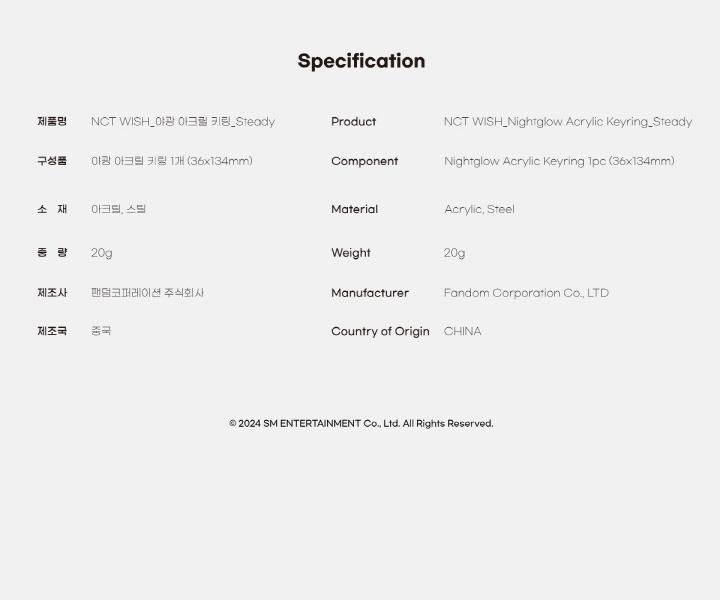Click the Product label
This screenshot has height=600, width=720.
point(354,122)
